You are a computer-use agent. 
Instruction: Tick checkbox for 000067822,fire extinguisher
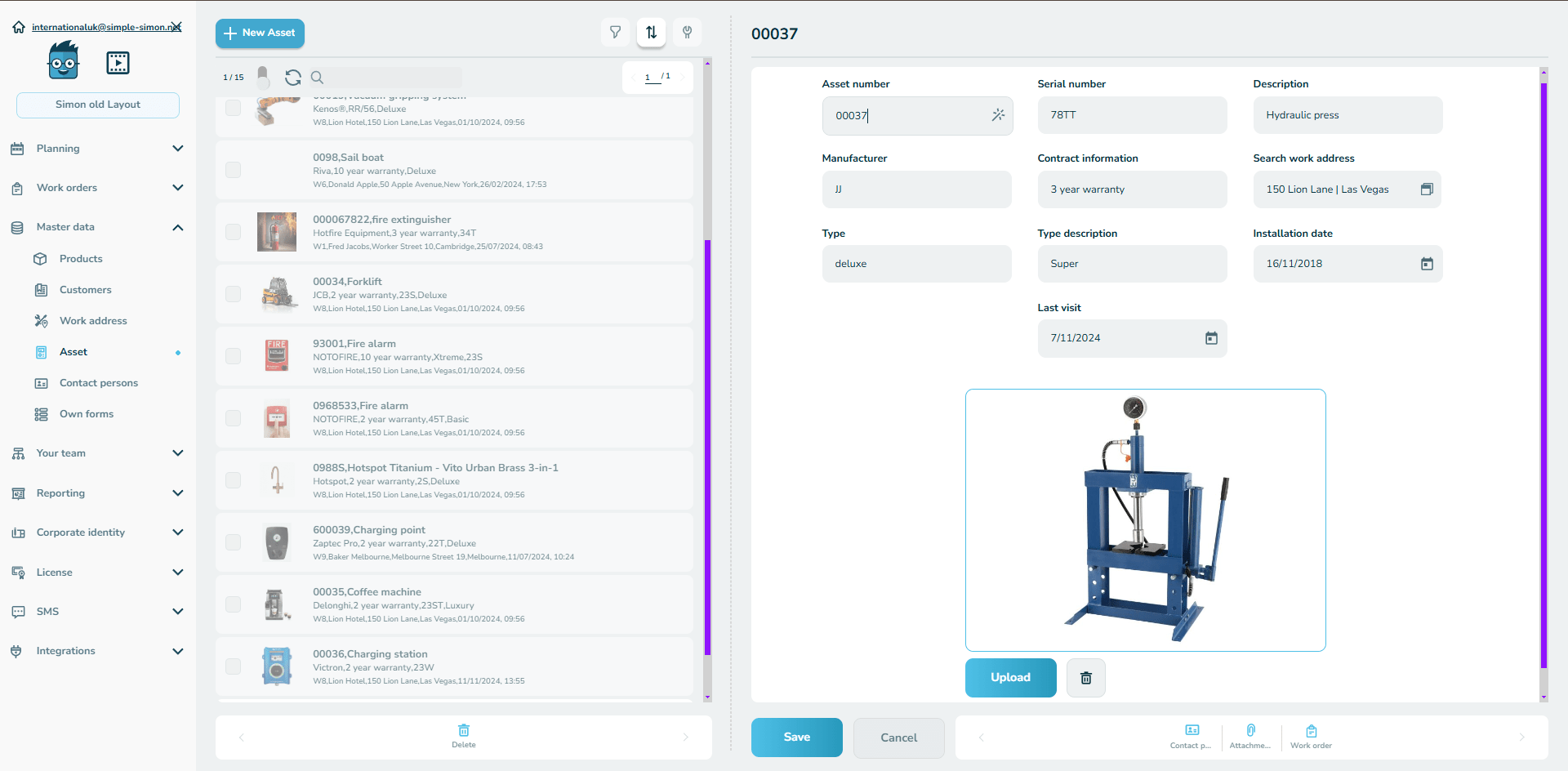point(234,232)
